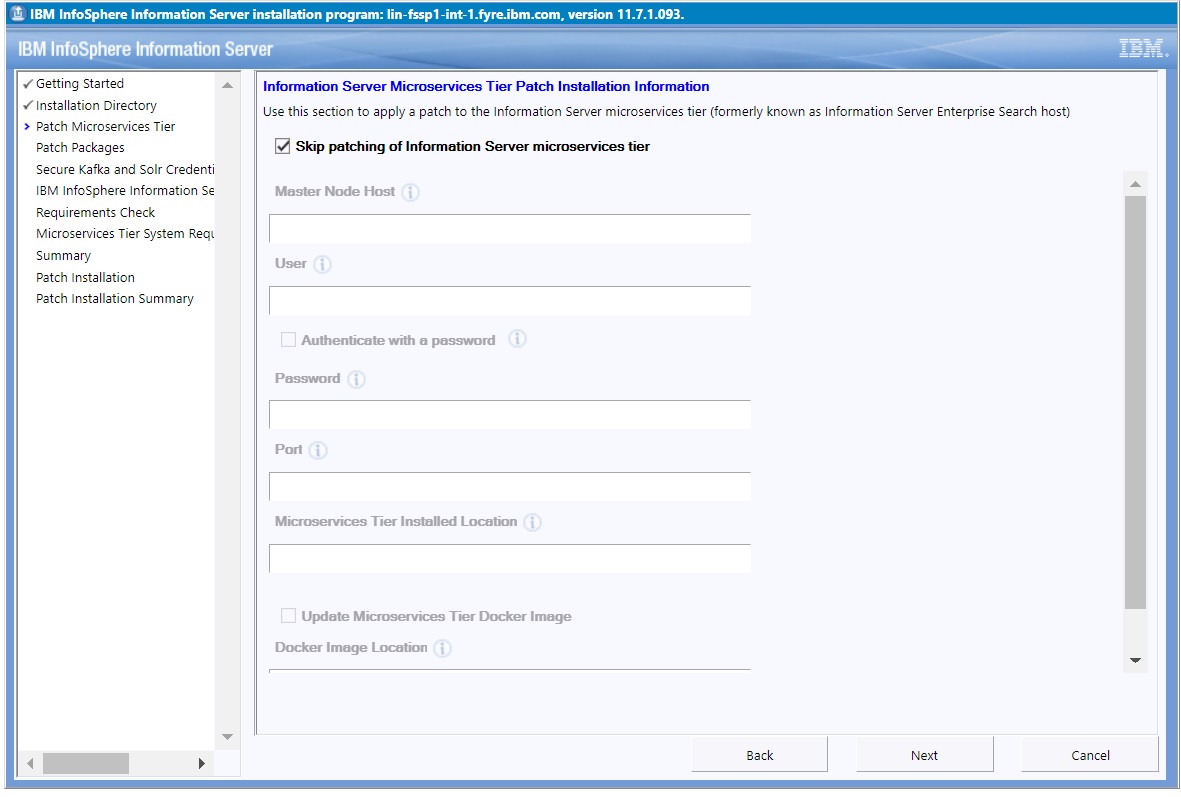Viewport: 1181px width, 797px height.
Task: Click info icon beside Authenticate with a password
Action: tap(517, 339)
